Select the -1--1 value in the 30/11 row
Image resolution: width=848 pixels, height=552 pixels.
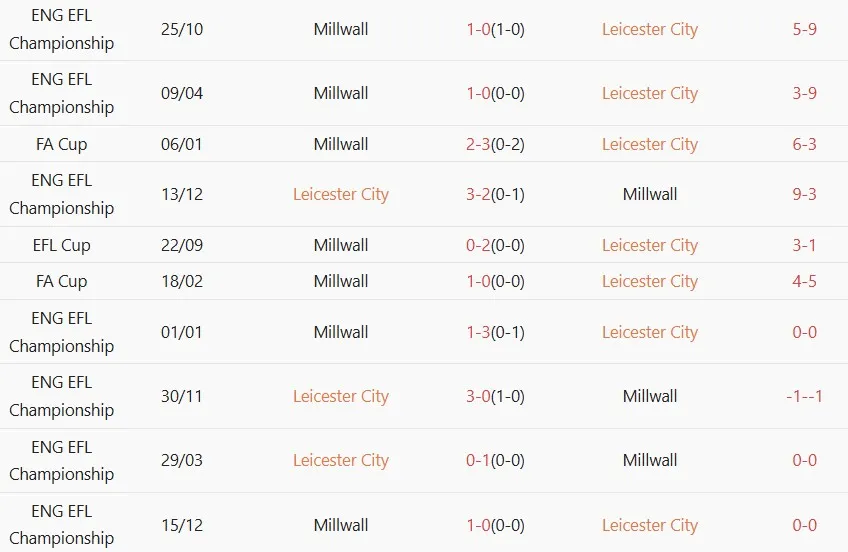(x=804, y=396)
